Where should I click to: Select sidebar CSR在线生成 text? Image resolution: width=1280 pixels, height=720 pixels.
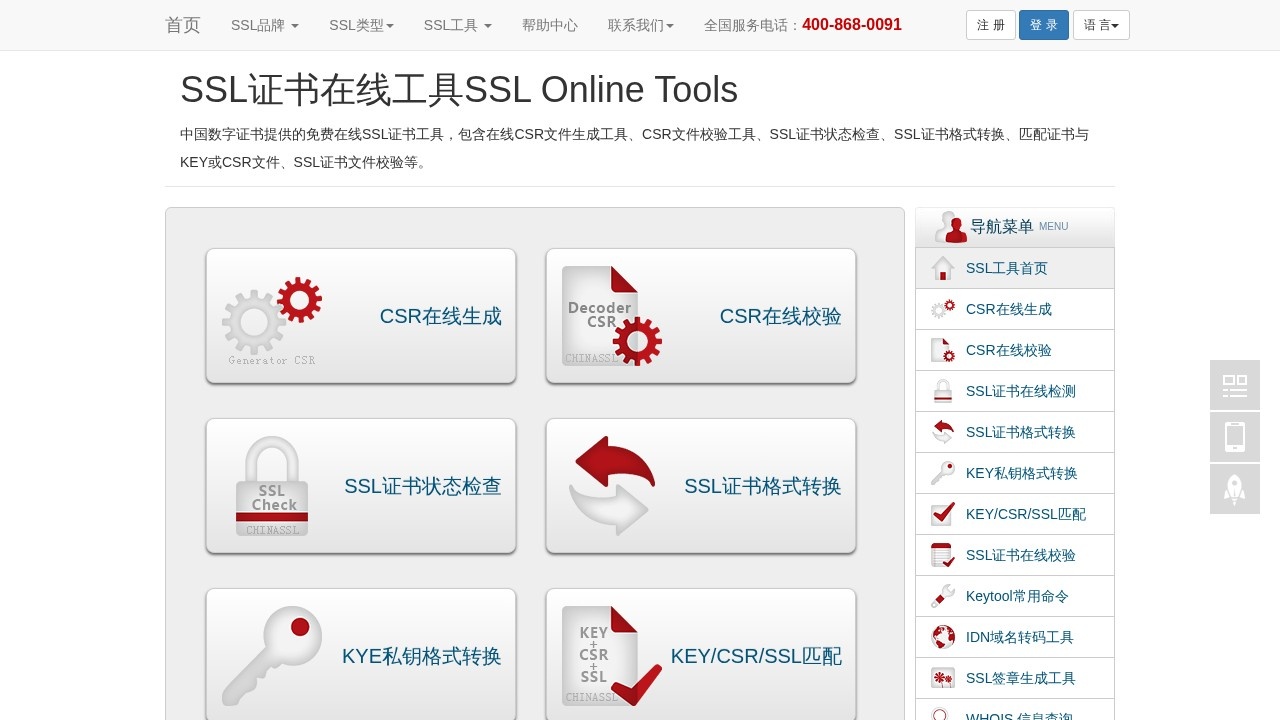1009,309
